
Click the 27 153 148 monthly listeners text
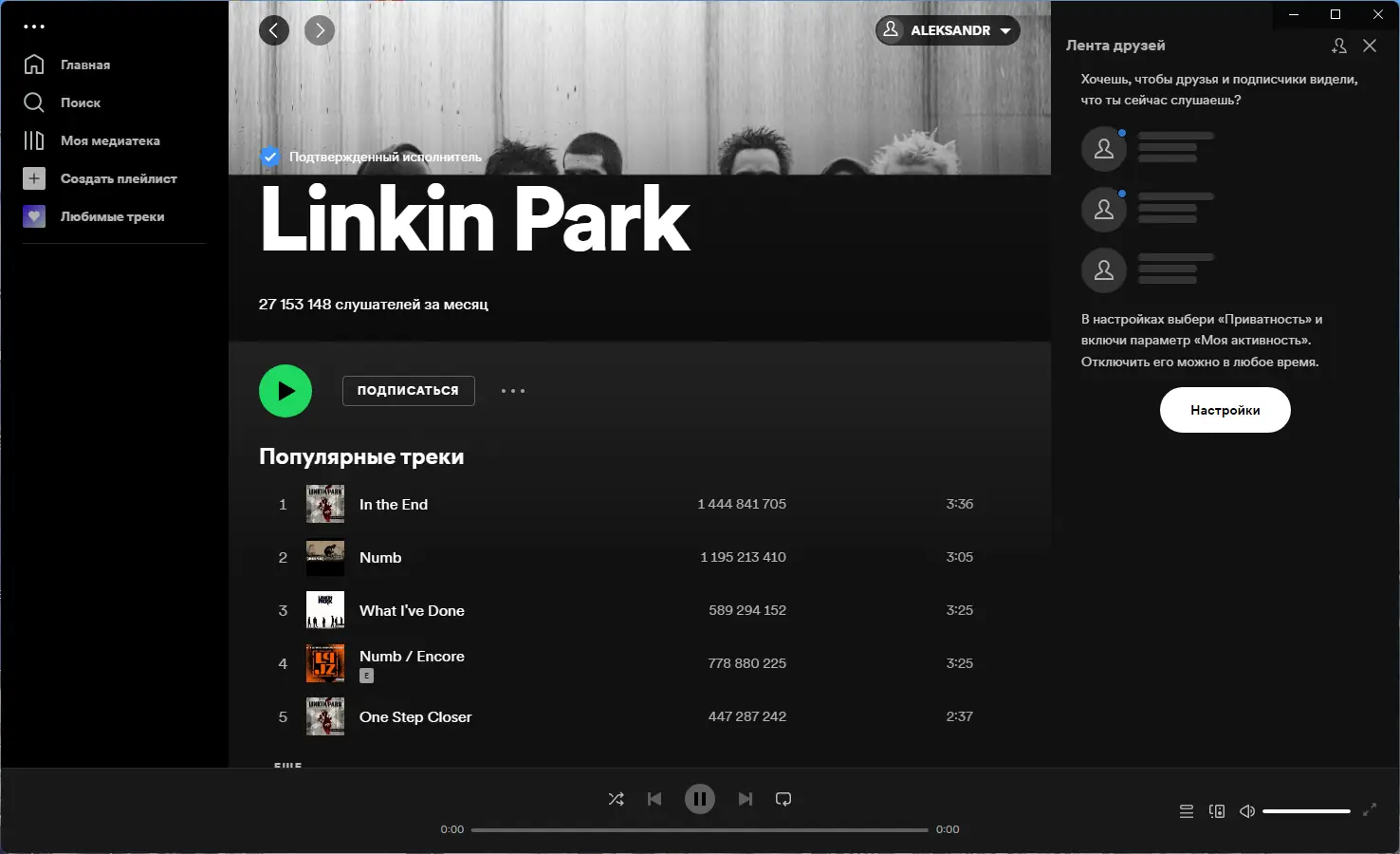pos(374,305)
